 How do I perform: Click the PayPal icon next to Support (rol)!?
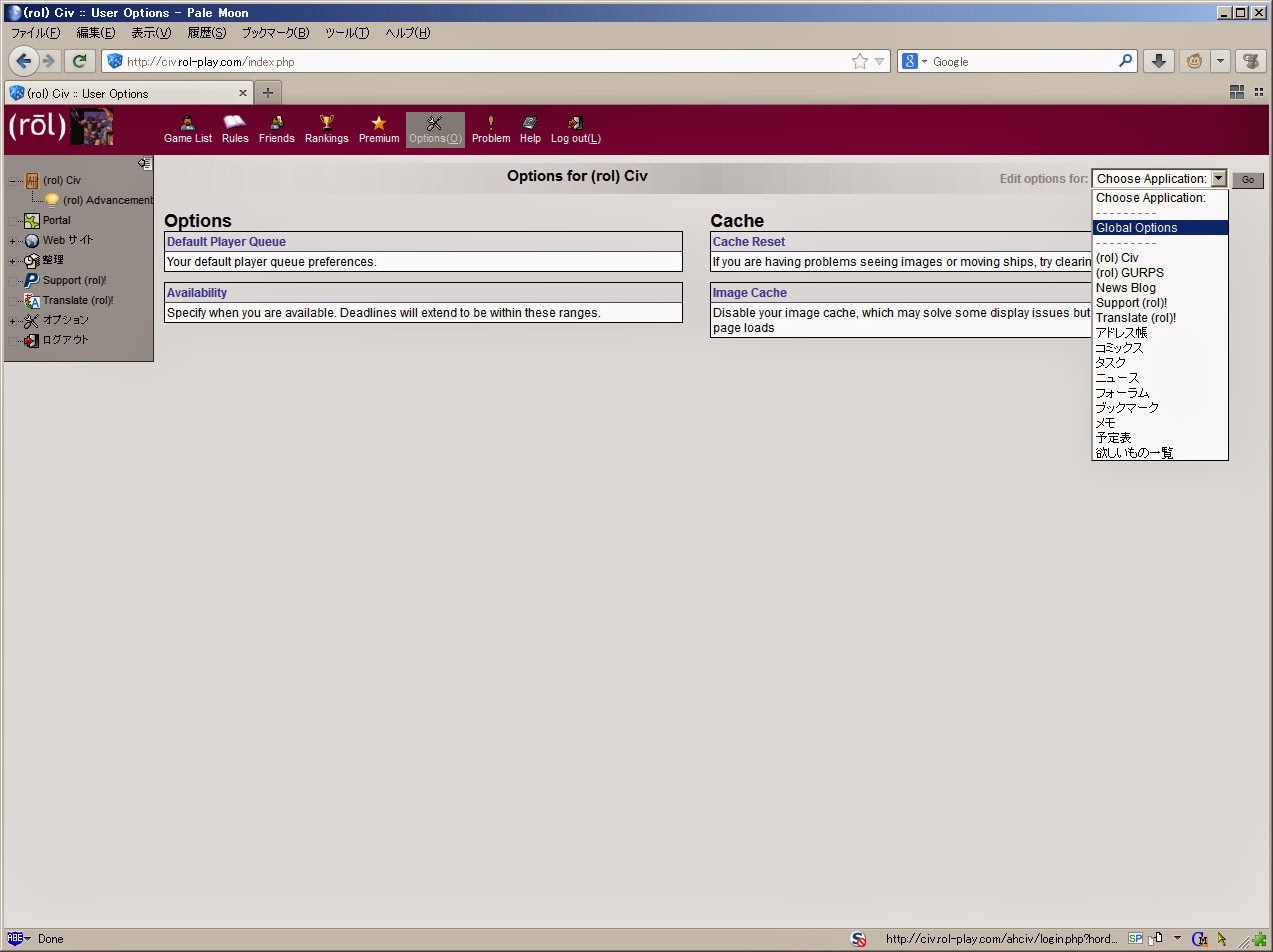(32, 280)
